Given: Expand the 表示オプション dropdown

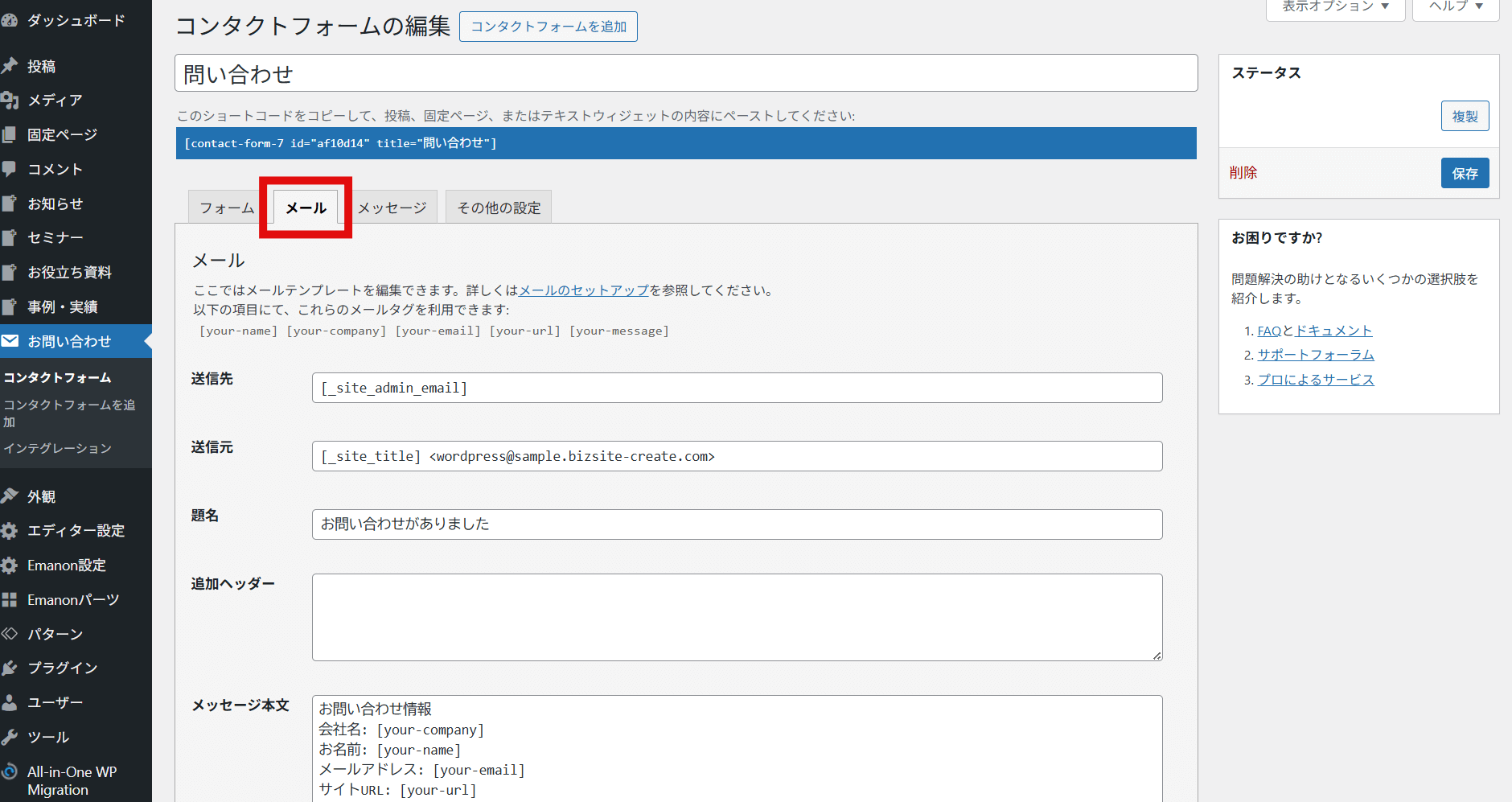Looking at the screenshot, I should pyautogui.click(x=1335, y=7).
